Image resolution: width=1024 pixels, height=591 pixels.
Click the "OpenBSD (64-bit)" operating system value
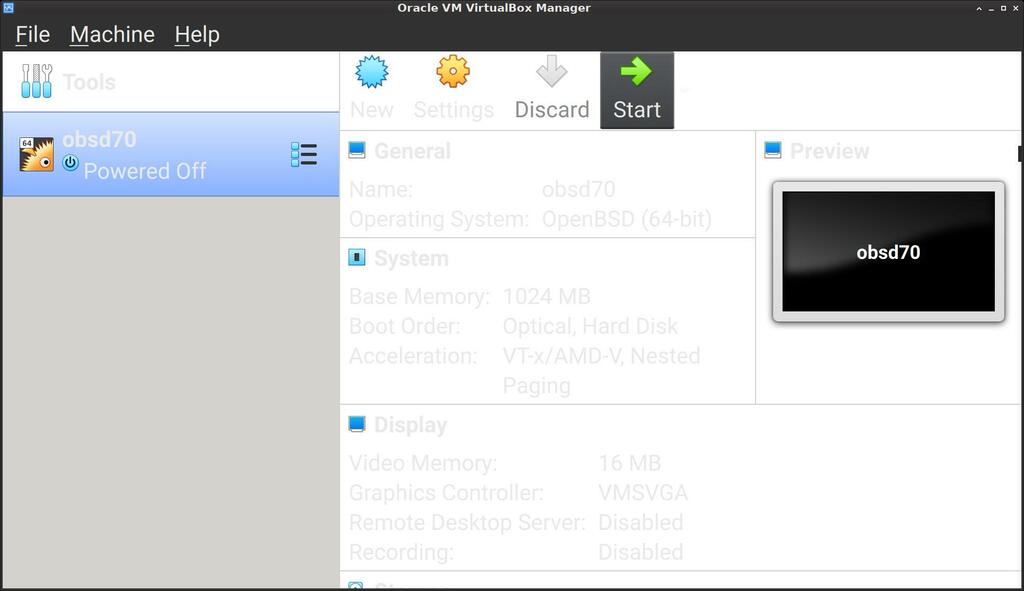(x=627, y=219)
